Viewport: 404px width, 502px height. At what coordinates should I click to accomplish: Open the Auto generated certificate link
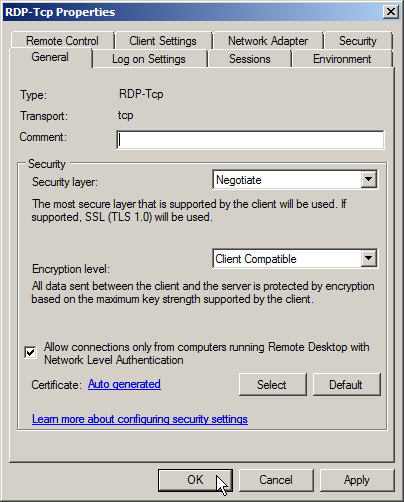pyautogui.click(x=124, y=384)
